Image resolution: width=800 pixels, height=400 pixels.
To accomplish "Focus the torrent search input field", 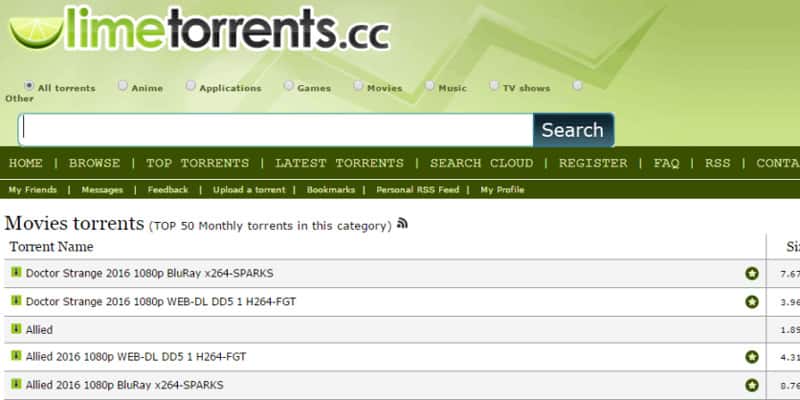I will (x=276, y=130).
